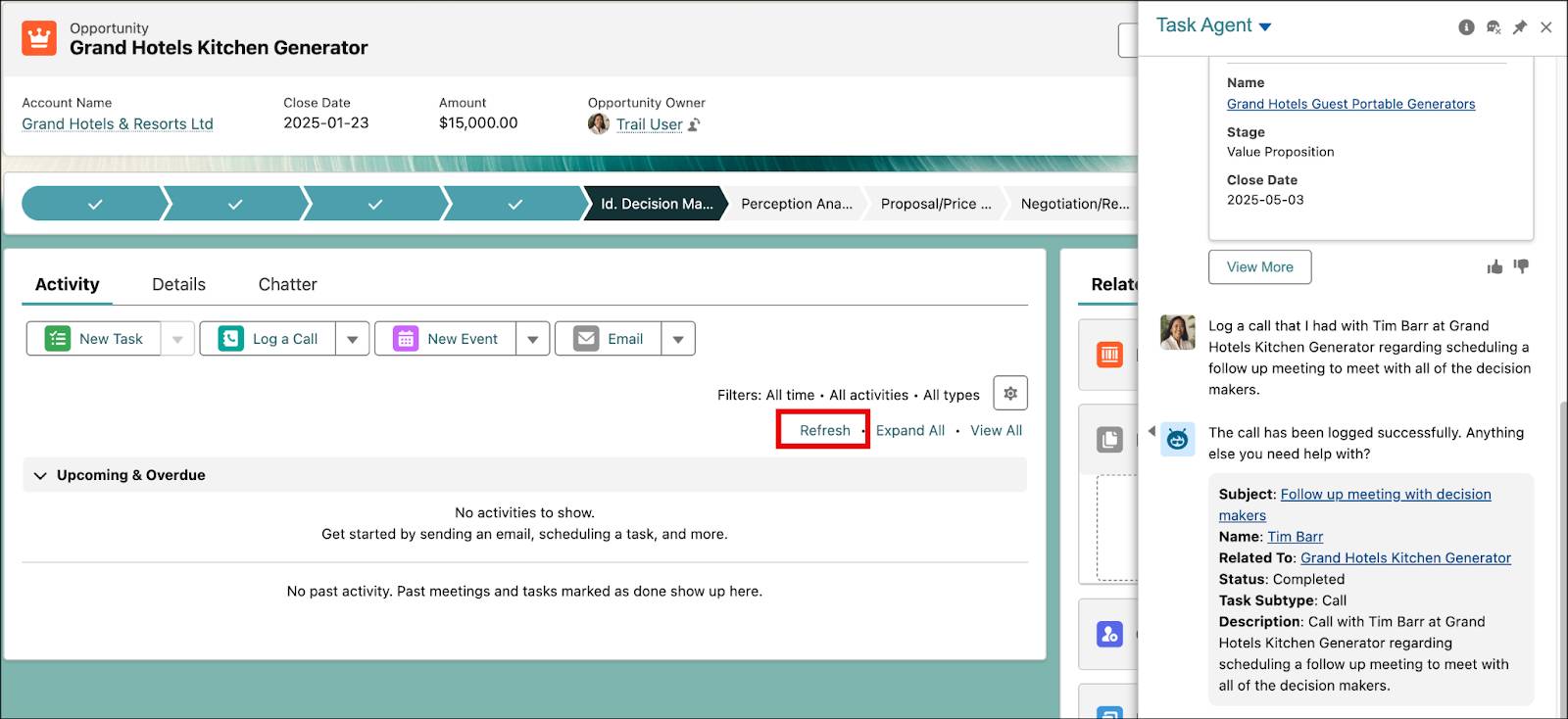The width and height of the screenshot is (1568, 719).
Task: Click the info icon in Task Agent header
Action: point(1466,27)
